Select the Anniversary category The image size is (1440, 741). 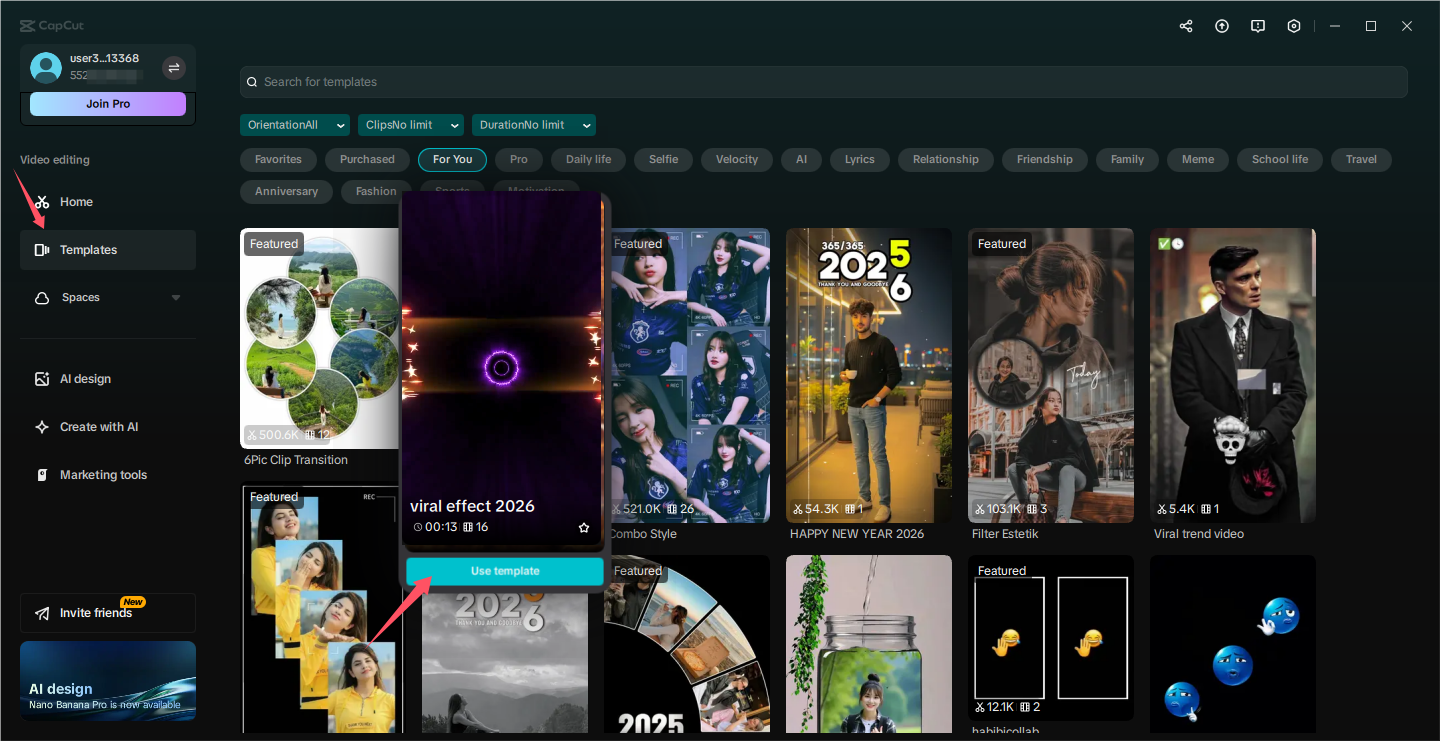pos(287,191)
